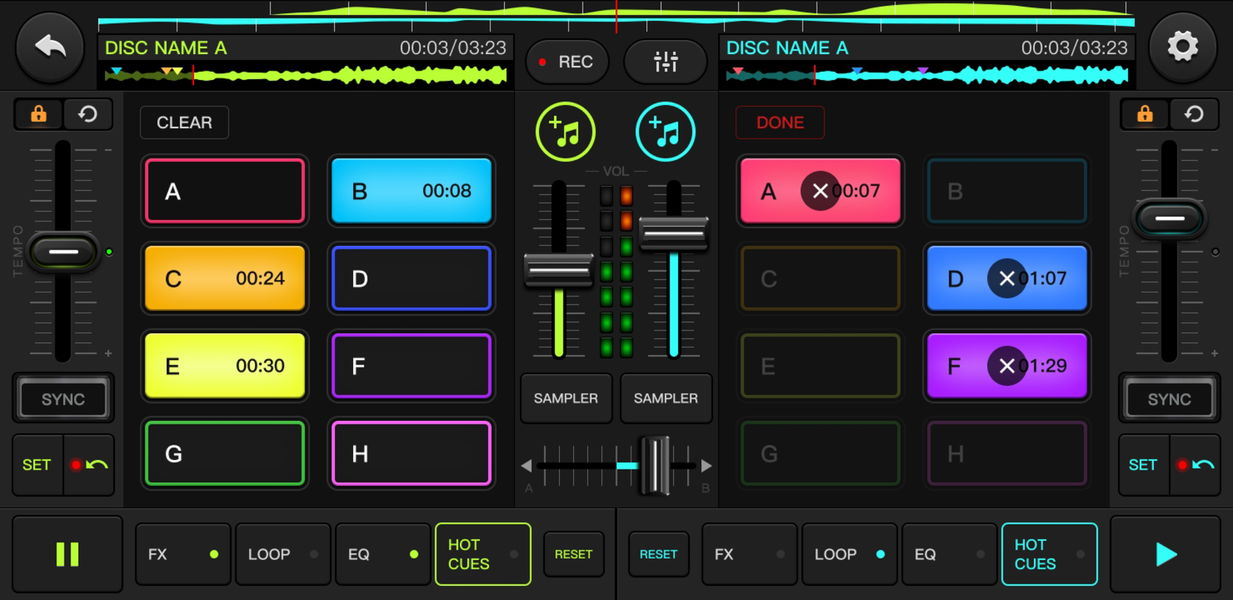Set the left deck hot cue H
This screenshot has width=1233, height=600.
tap(411, 454)
